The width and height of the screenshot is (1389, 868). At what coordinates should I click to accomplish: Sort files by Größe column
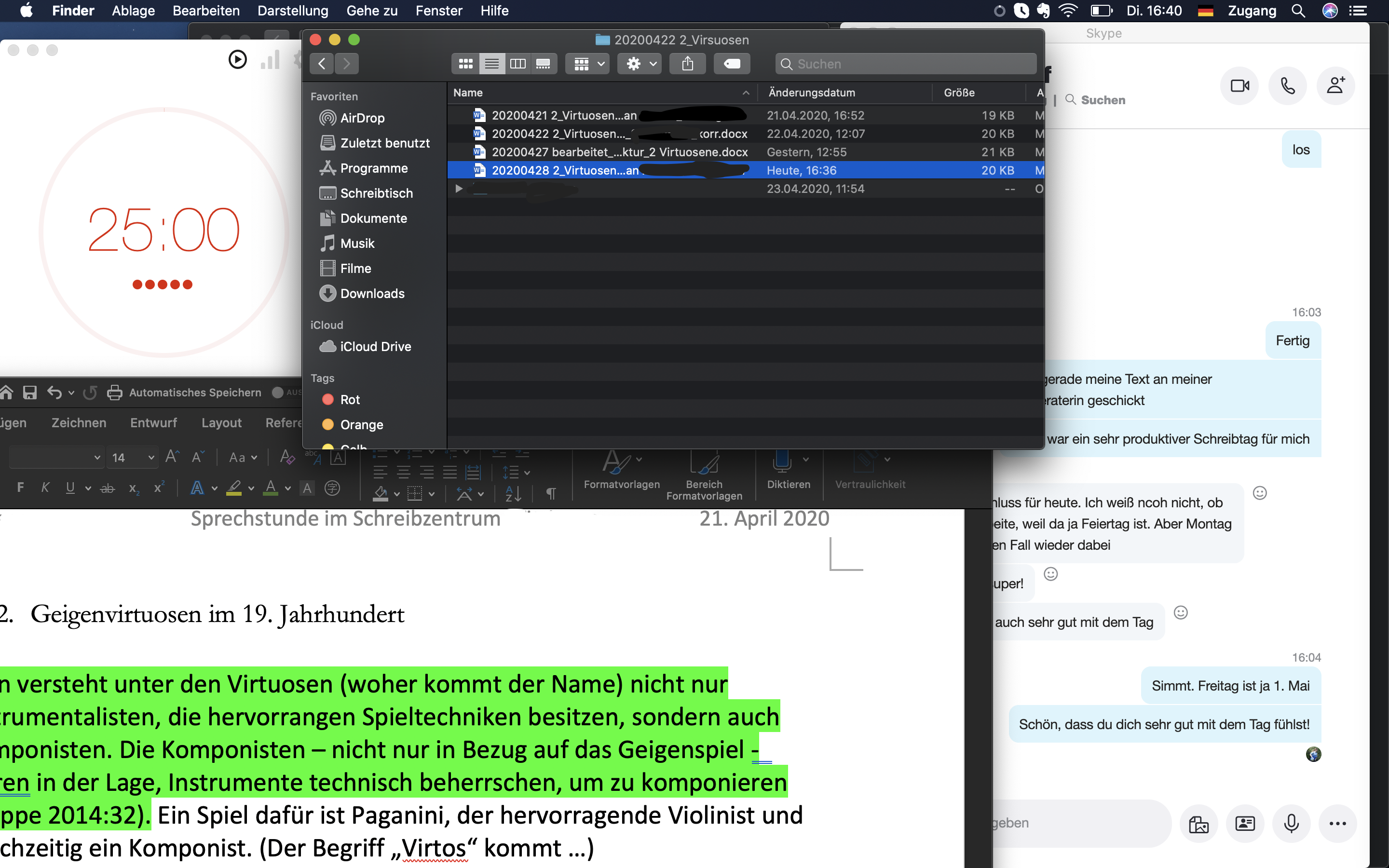[x=979, y=93]
